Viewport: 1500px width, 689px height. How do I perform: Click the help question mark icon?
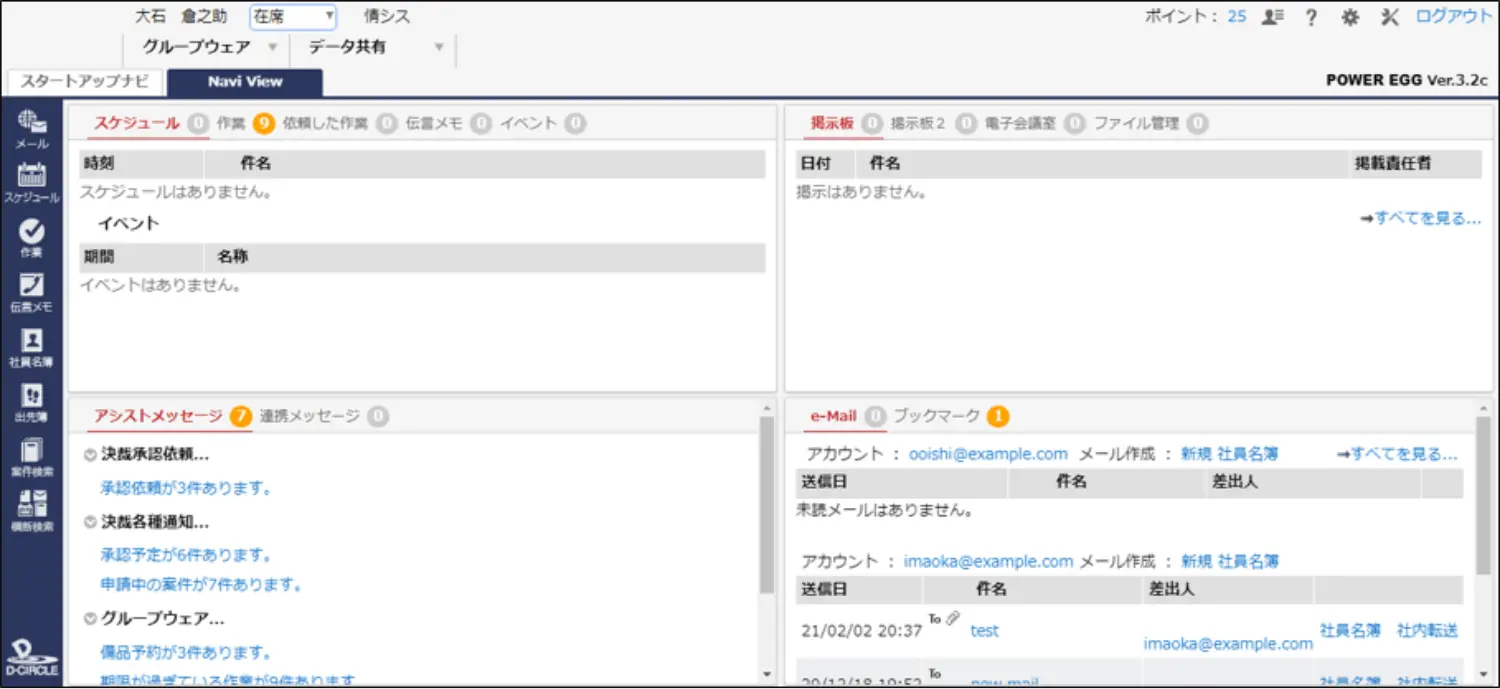pyautogui.click(x=1311, y=17)
